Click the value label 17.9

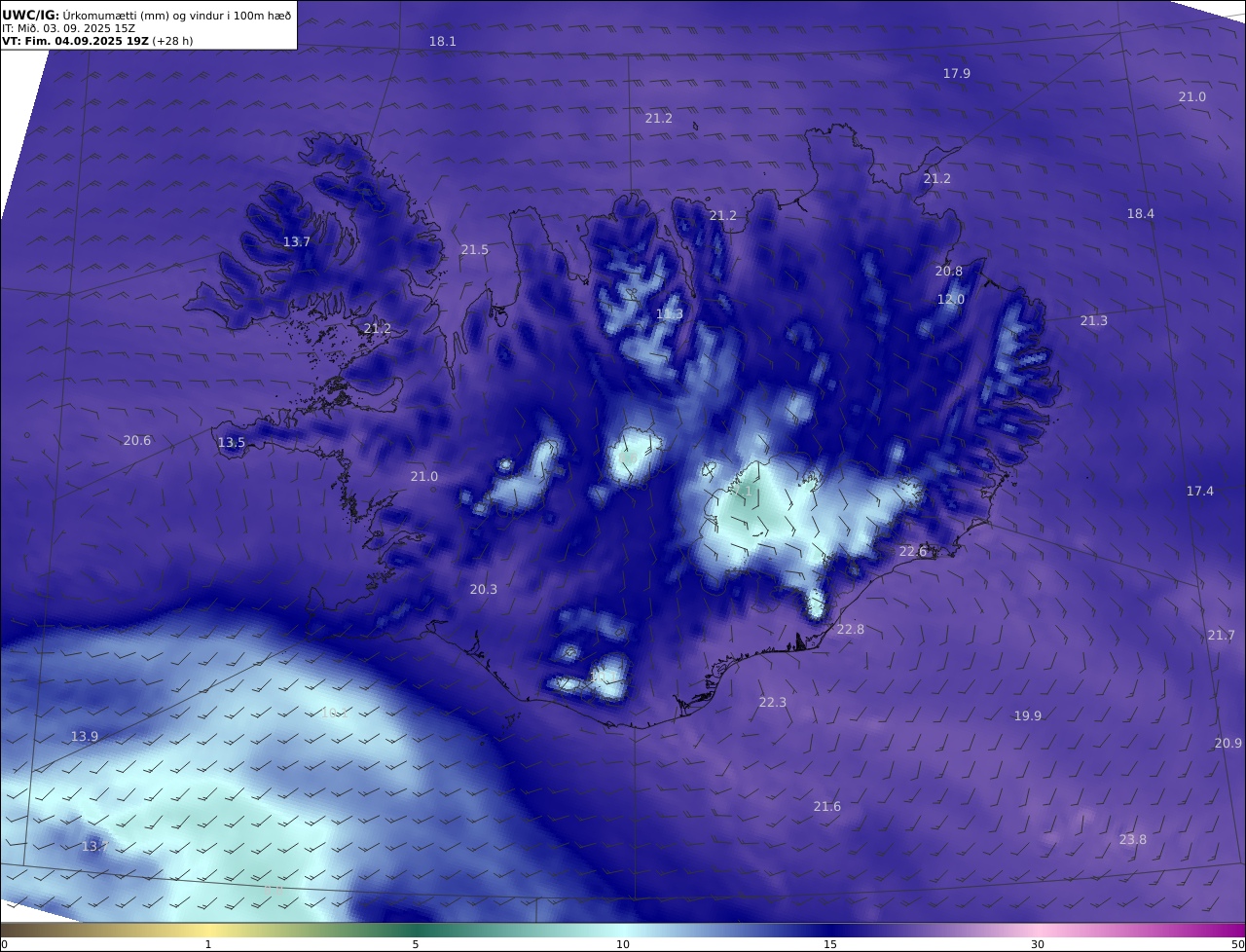point(956,73)
